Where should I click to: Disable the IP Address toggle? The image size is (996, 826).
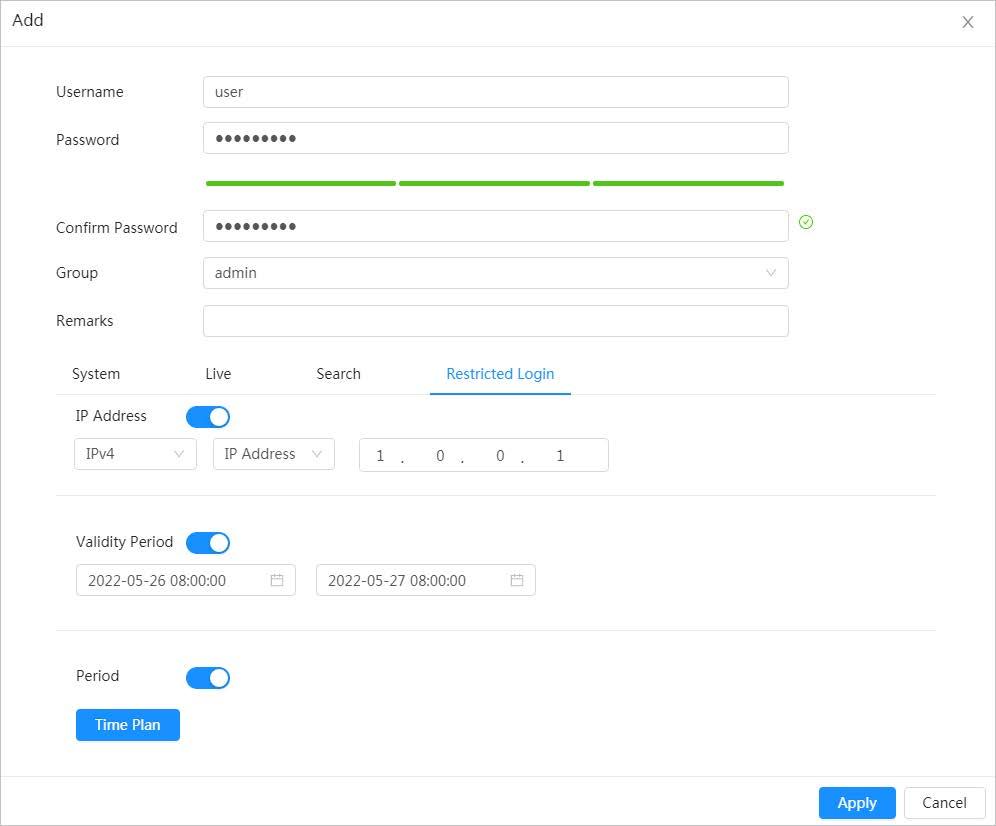[208, 417]
